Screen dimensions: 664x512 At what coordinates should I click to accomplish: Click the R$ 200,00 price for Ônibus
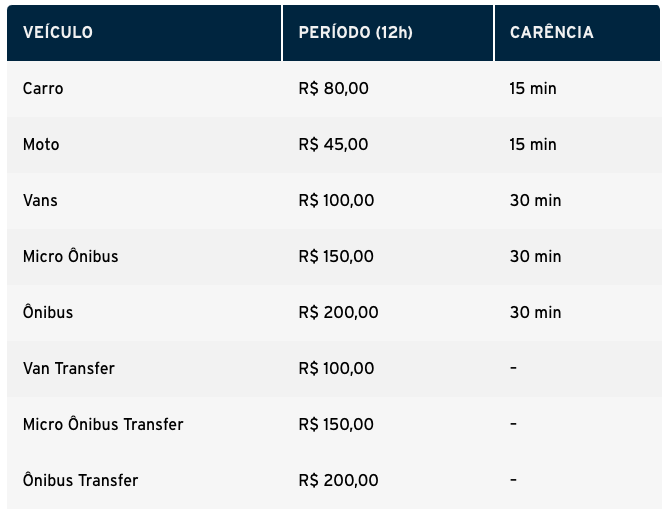pyautogui.click(x=338, y=312)
